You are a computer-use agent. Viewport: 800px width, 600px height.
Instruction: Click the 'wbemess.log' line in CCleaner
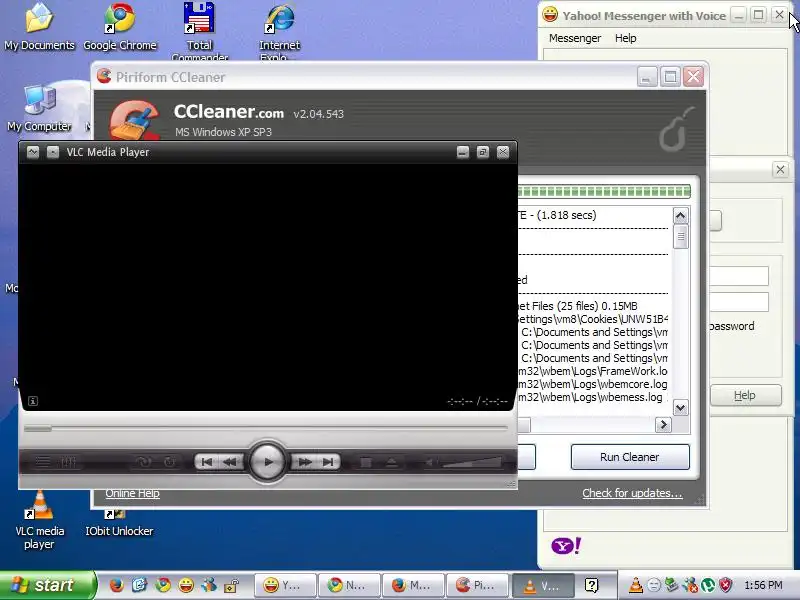(x=591, y=397)
